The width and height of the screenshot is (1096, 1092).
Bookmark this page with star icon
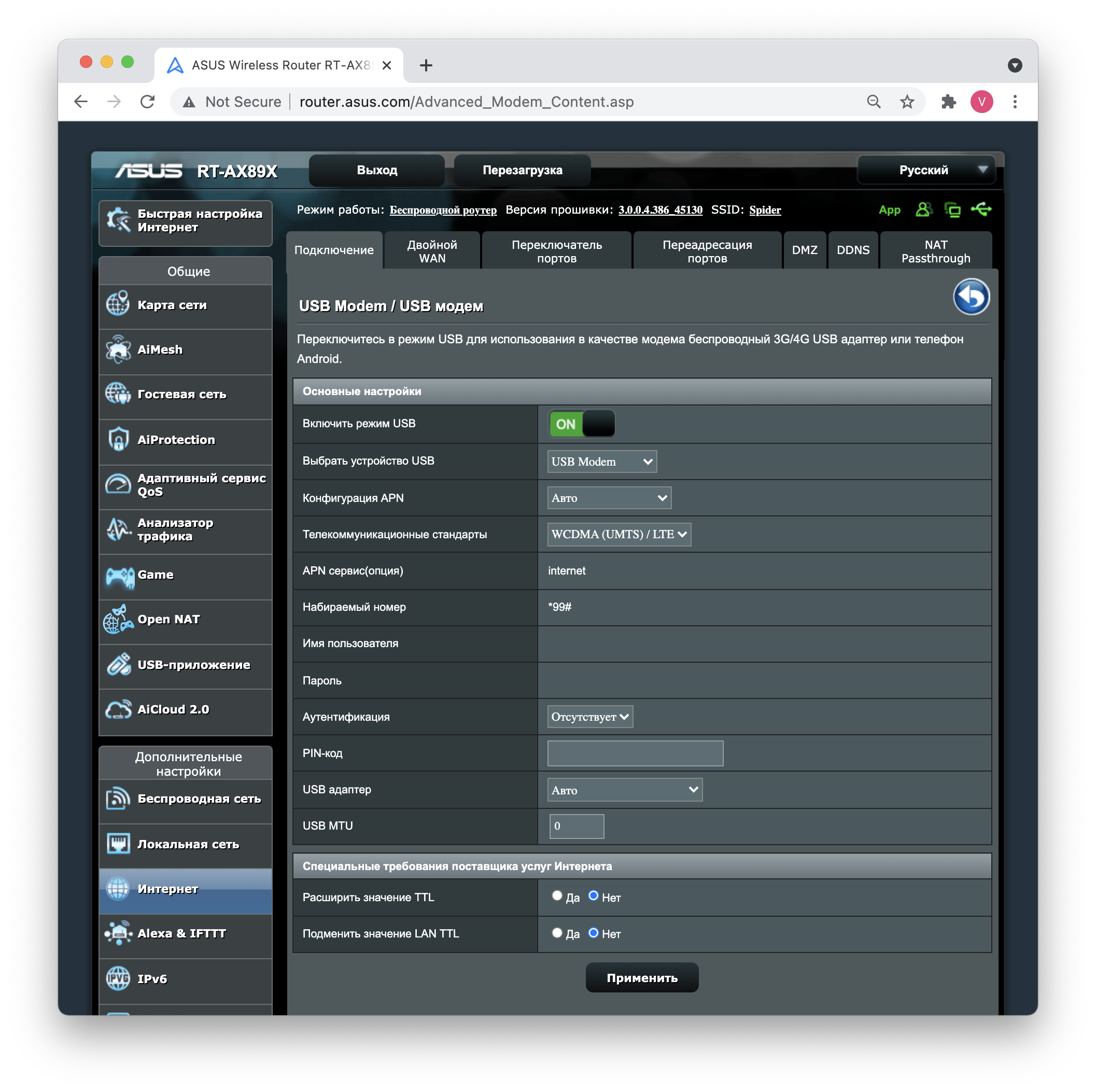[907, 102]
